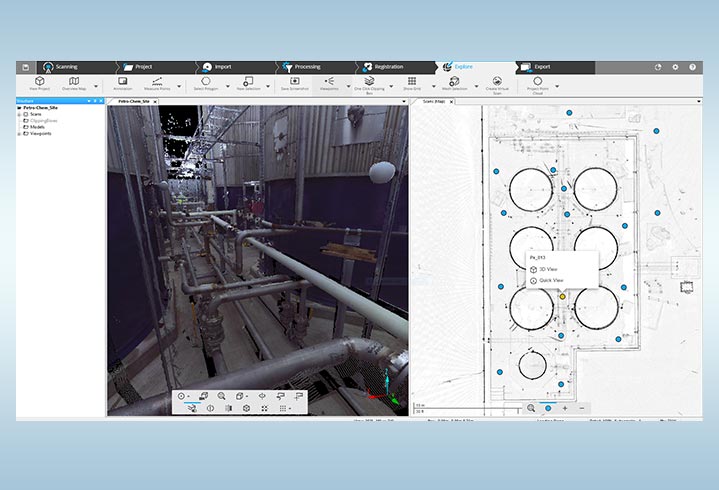This screenshot has height=490, width=719.
Task: Go to the Processing workflow step
Action: [307, 67]
